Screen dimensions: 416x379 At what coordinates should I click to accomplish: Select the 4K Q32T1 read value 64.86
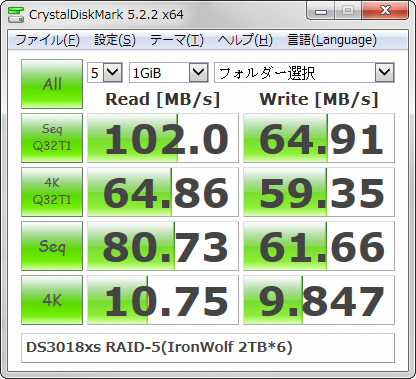point(163,192)
